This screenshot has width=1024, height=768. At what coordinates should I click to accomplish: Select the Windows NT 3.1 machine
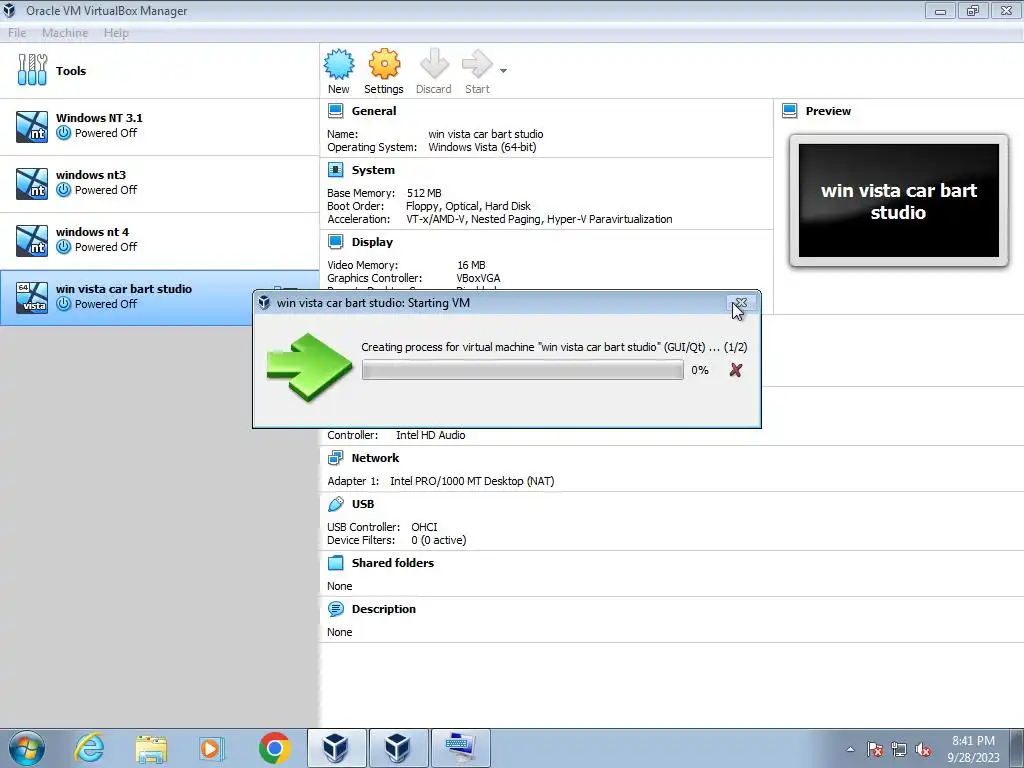(x=159, y=127)
